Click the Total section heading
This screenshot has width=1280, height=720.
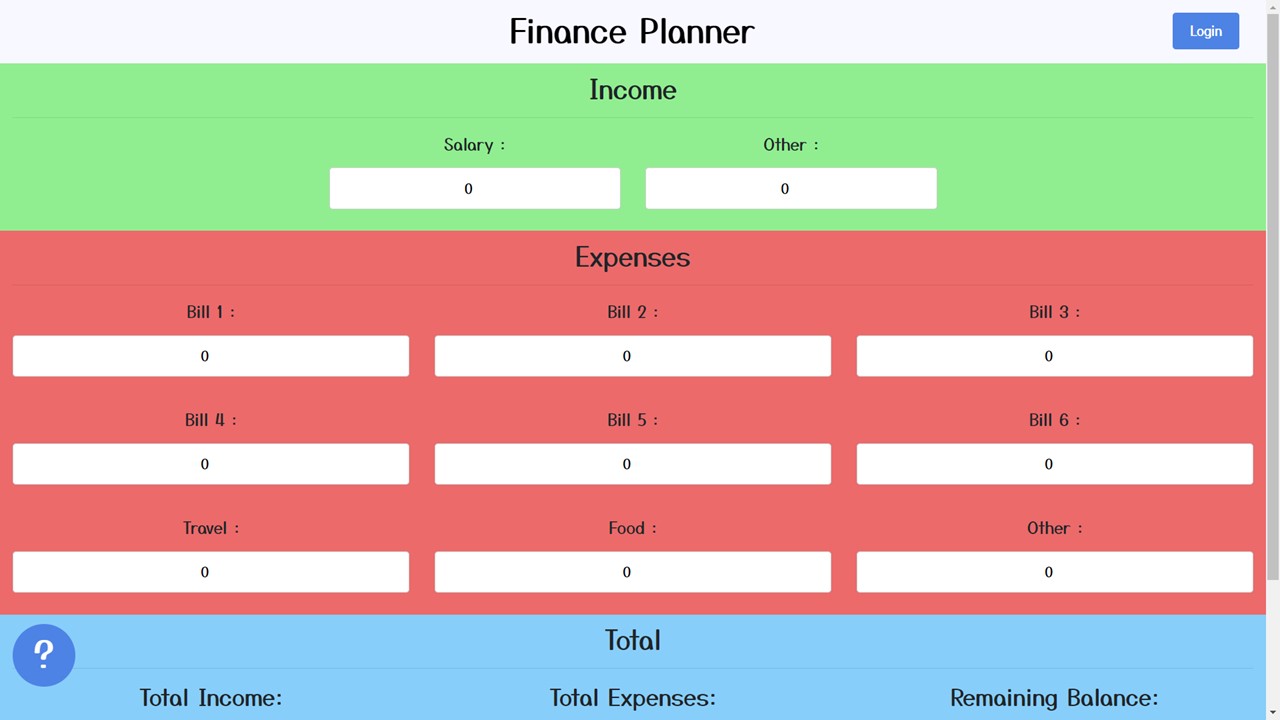click(633, 640)
